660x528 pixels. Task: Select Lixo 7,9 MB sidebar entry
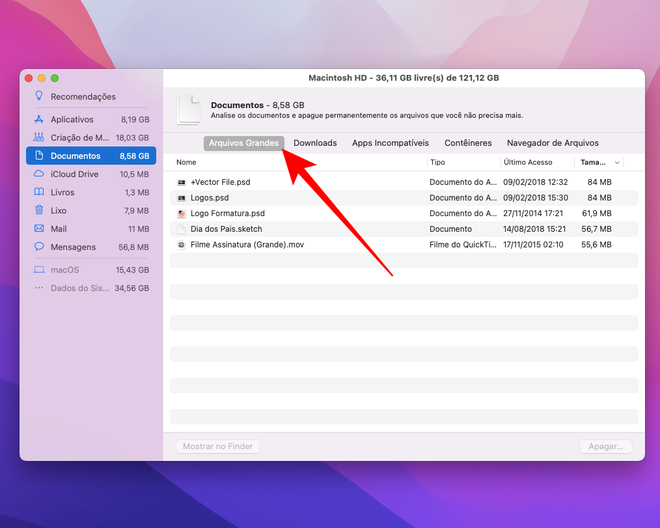91,211
